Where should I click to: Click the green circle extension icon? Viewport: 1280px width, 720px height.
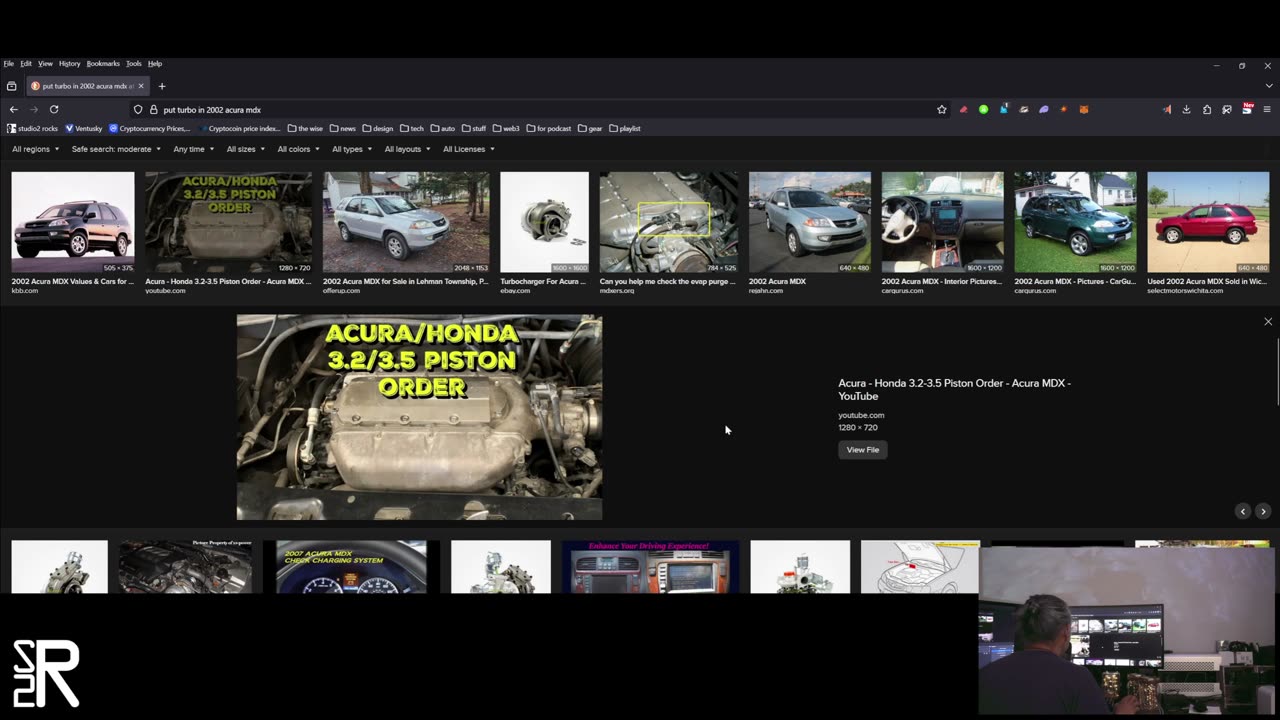point(983,109)
